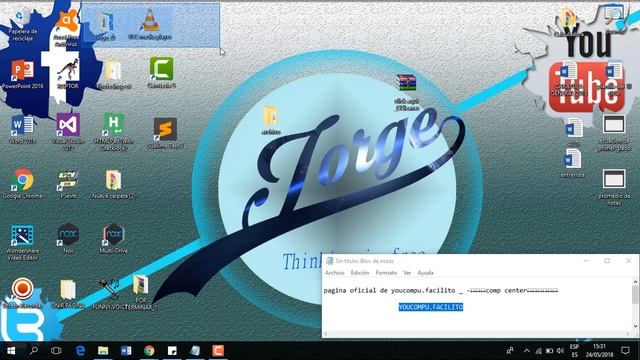640x360 pixels.
Task: Click the highlighted YOUCOMPU.FACILITO text
Action: (431, 307)
